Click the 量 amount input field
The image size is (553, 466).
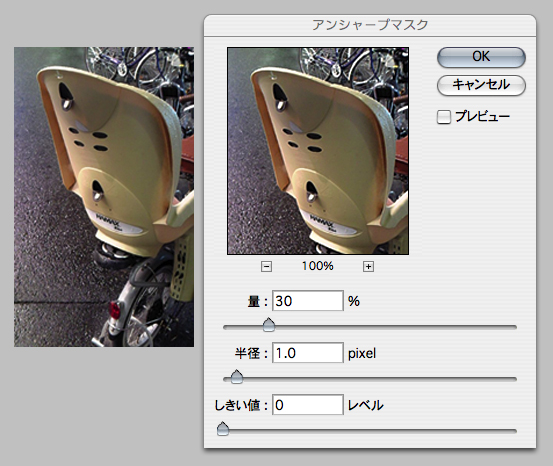(308, 301)
